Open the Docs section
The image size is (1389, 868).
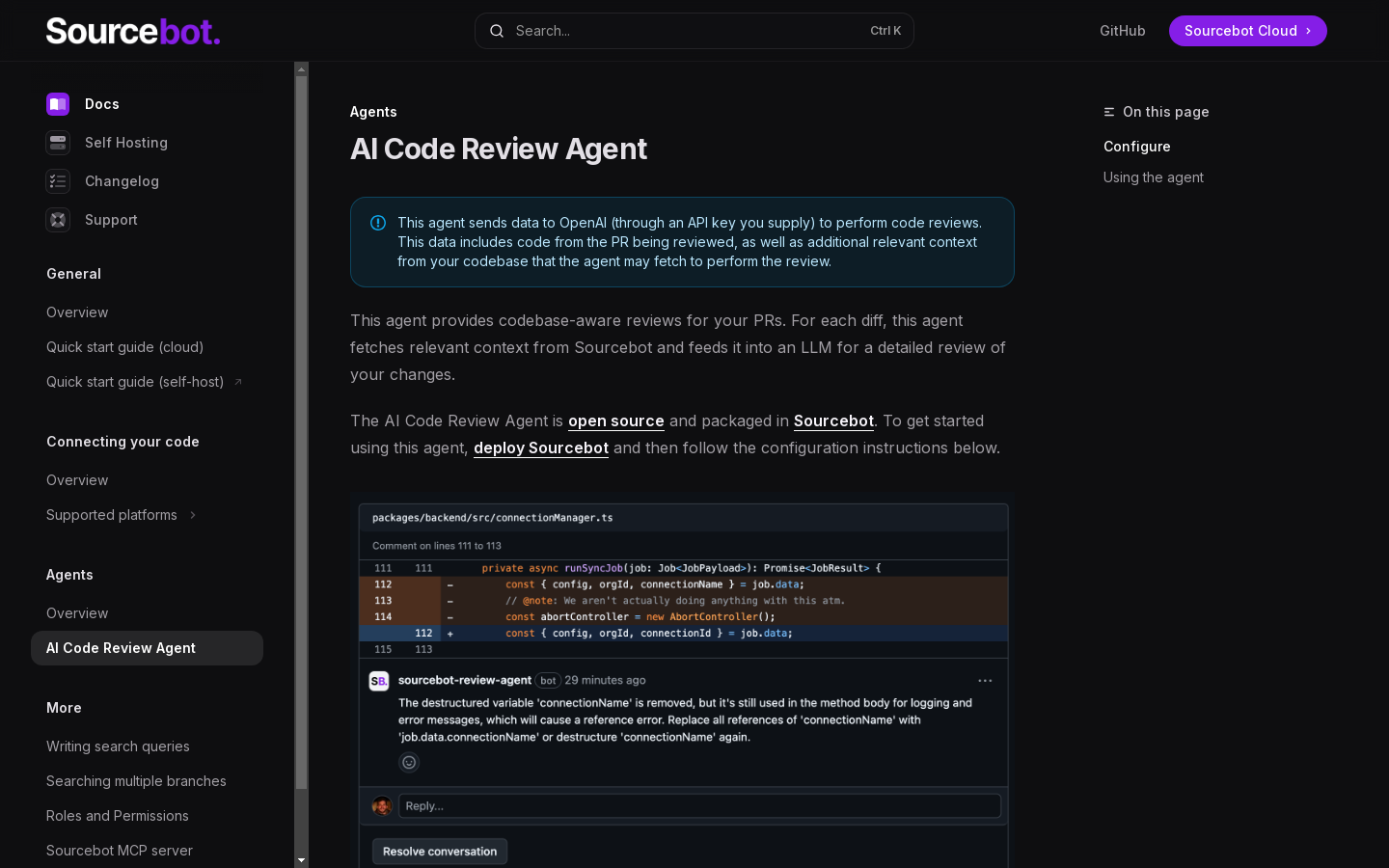[x=102, y=104]
